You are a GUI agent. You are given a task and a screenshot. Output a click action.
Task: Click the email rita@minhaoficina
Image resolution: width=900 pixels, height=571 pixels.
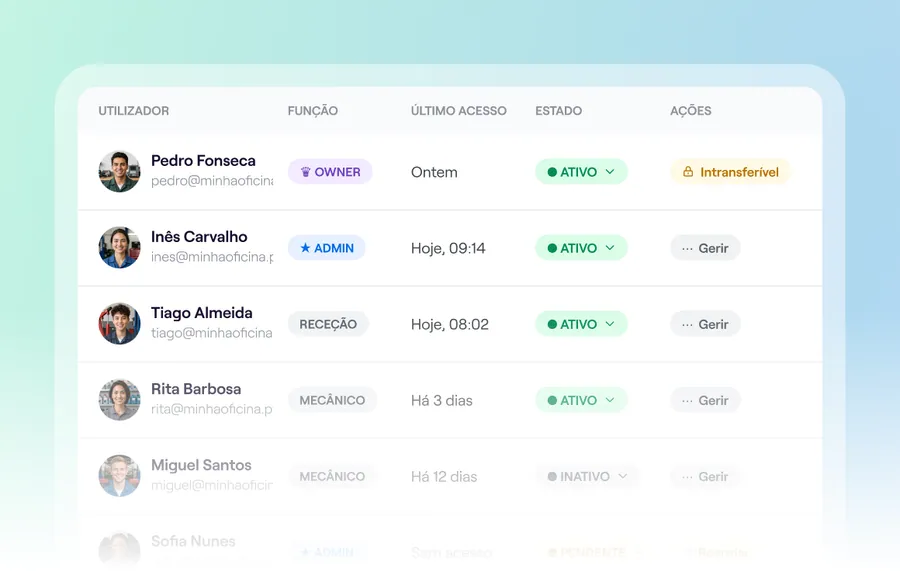pyautogui.click(x=212, y=409)
